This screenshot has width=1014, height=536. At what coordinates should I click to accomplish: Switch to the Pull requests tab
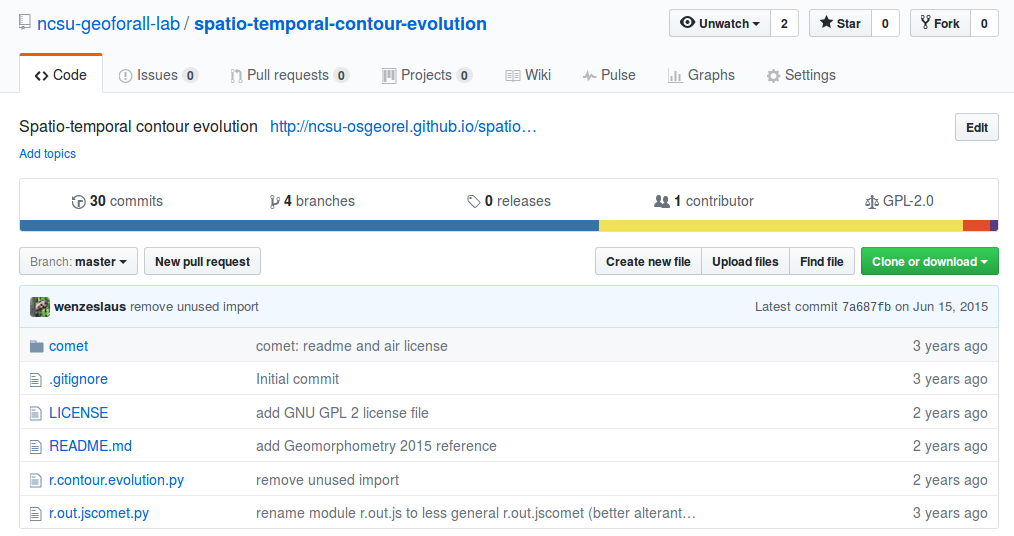289,76
